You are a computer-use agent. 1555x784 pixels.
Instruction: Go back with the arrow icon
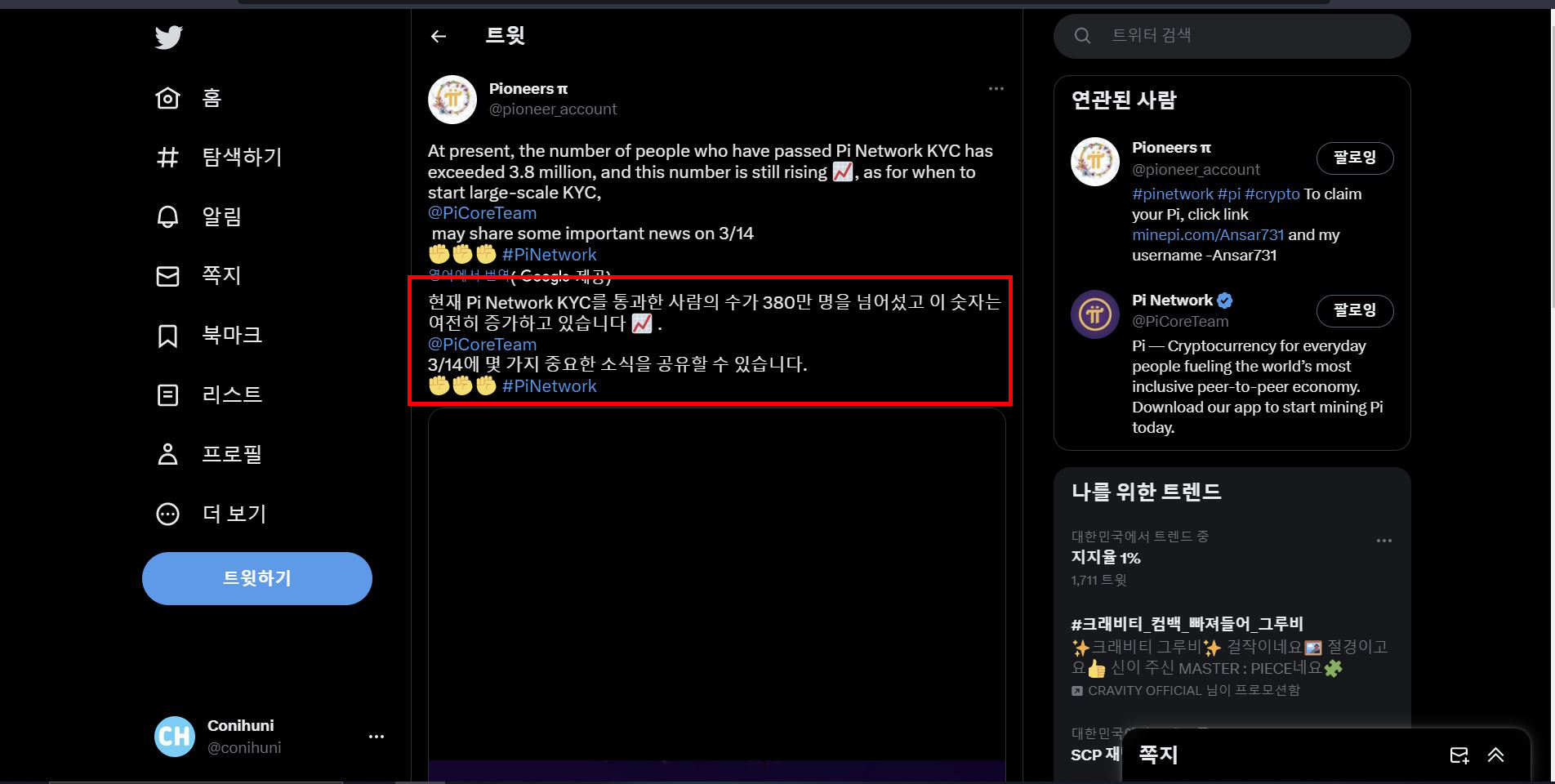439,36
